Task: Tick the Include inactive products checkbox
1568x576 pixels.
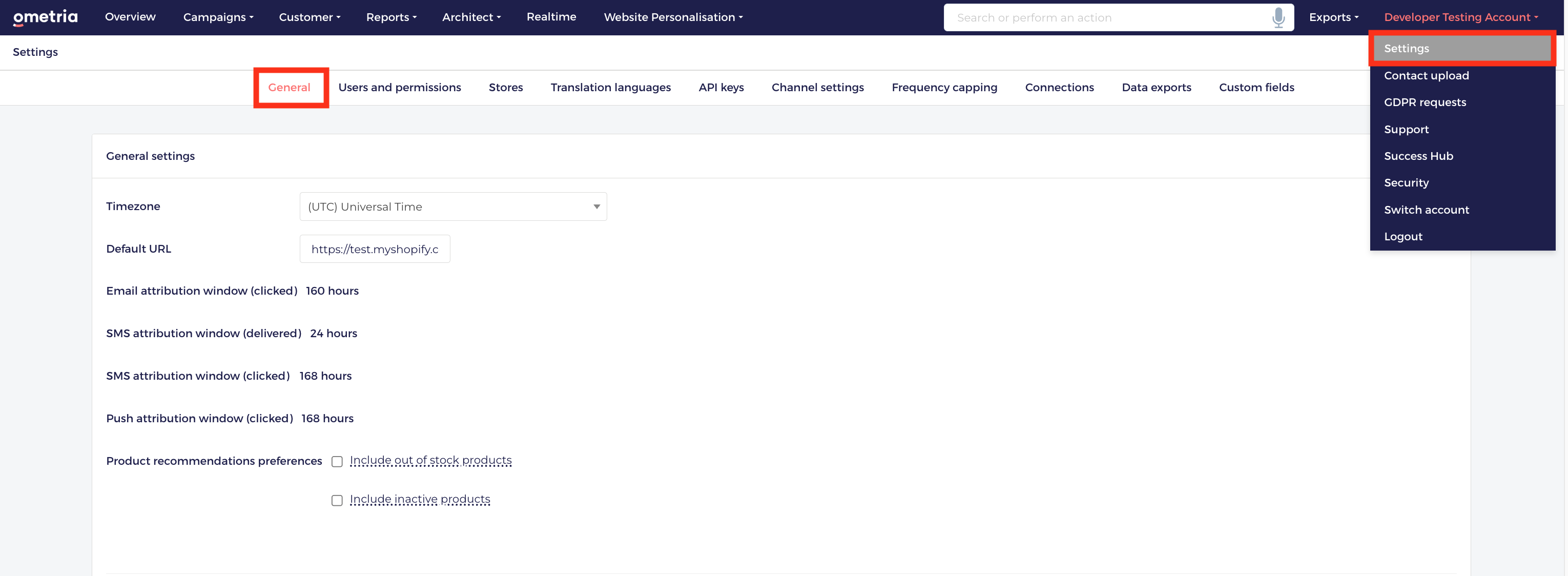Action: coord(337,501)
